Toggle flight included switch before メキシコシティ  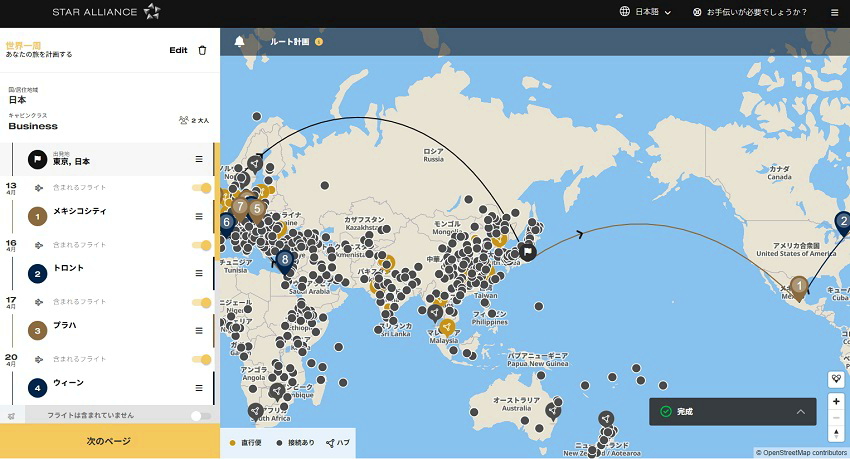[x=200, y=188]
